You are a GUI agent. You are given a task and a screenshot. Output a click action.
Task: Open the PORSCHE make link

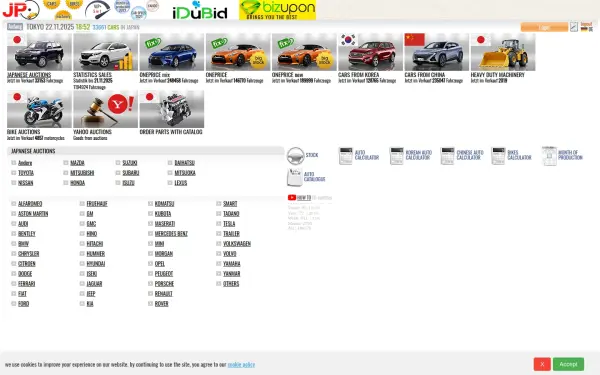pos(164,284)
